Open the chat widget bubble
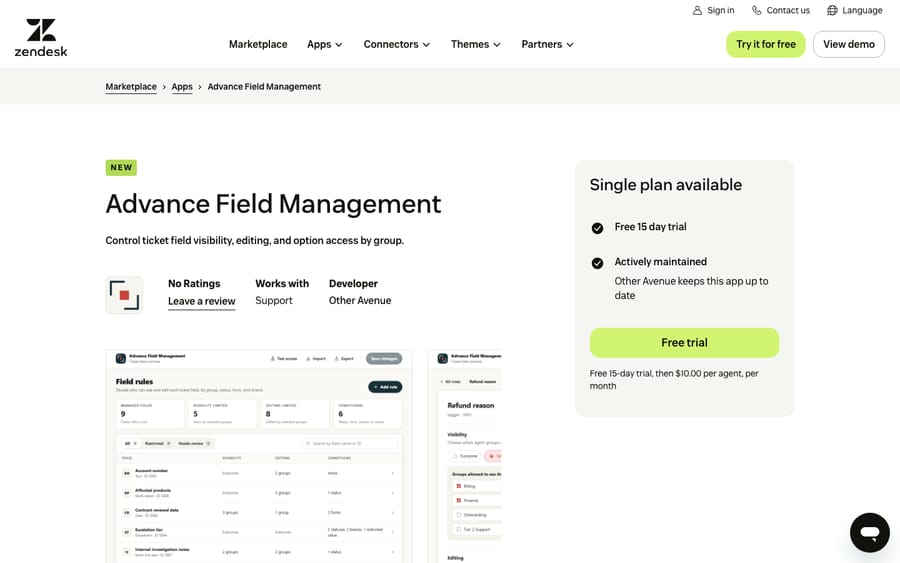The image size is (900, 563). pos(870,532)
